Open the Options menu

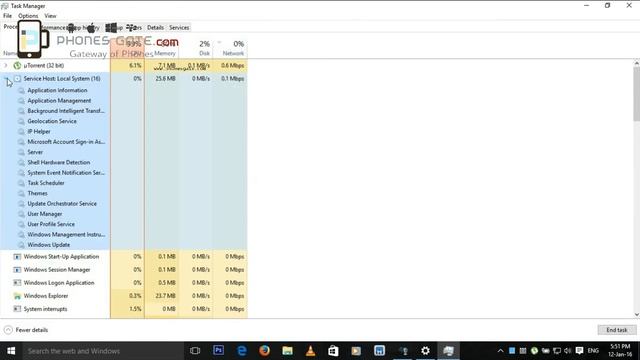point(28,16)
